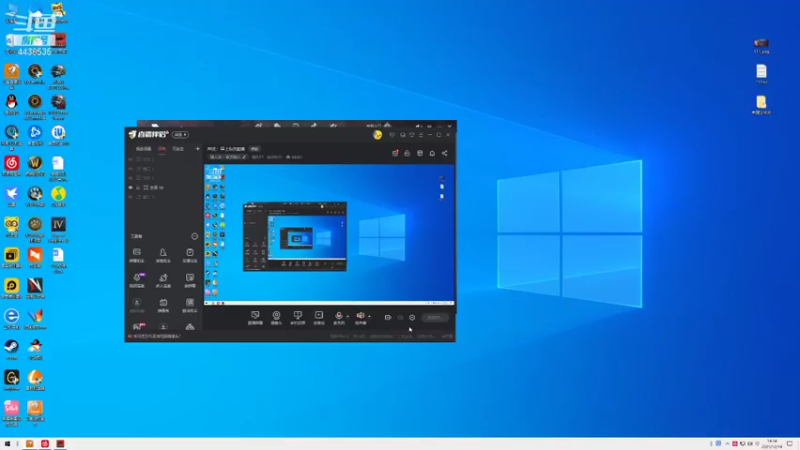The image size is (800, 450).
Task: Click the small badge button beside the stream title
Action: [255, 149]
